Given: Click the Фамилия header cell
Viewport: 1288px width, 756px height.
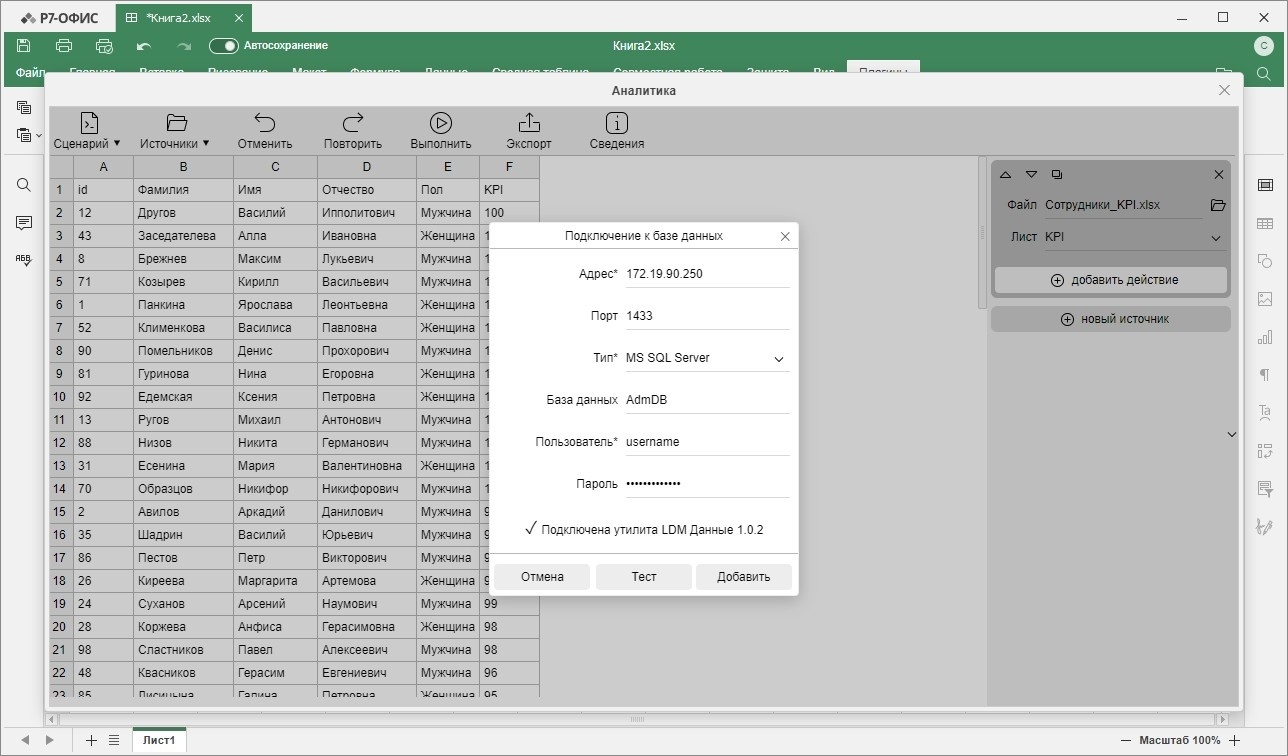Looking at the screenshot, I should point(183,190).
